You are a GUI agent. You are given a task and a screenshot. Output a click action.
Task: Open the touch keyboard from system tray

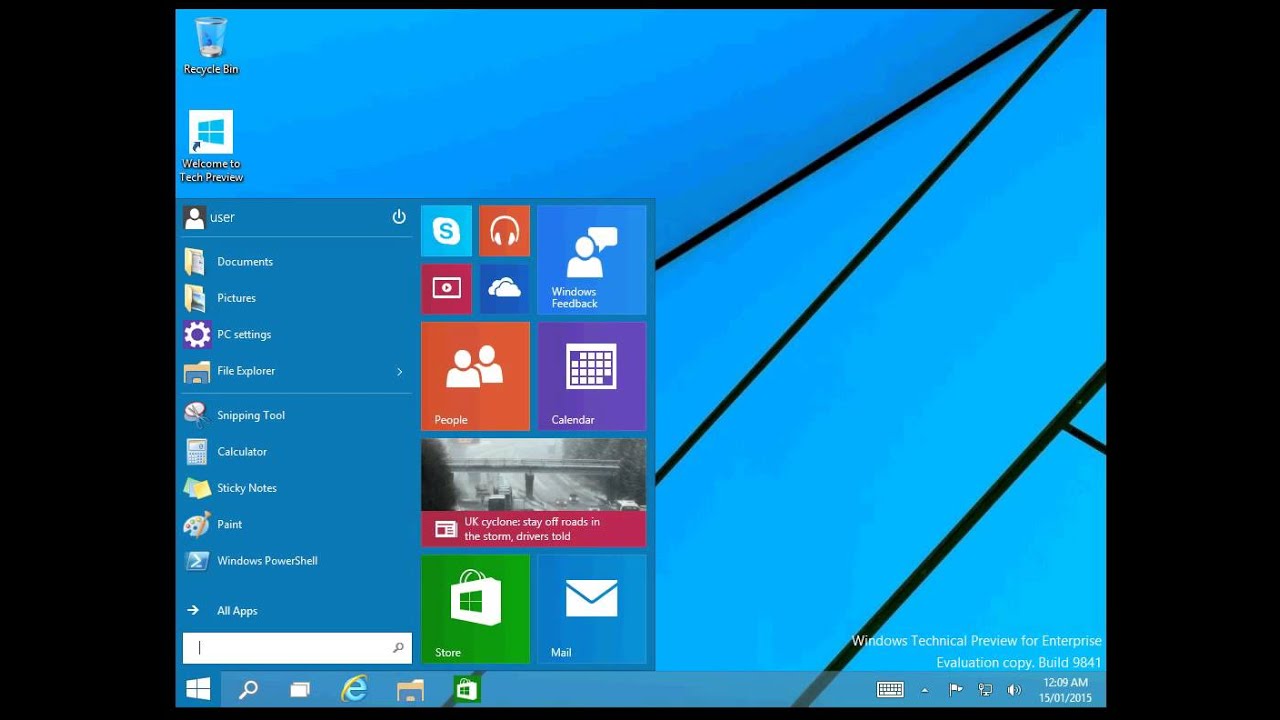[x=890, y=689]
